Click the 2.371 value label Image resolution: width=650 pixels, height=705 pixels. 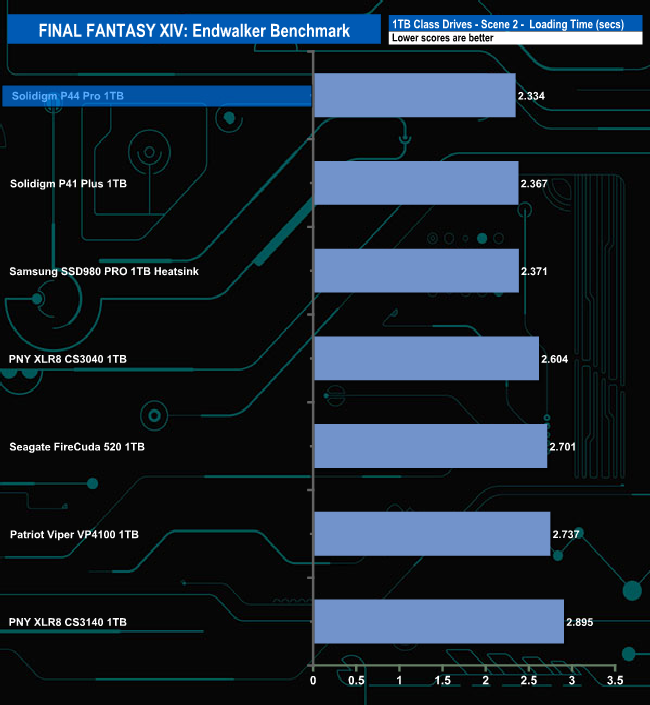534,271
